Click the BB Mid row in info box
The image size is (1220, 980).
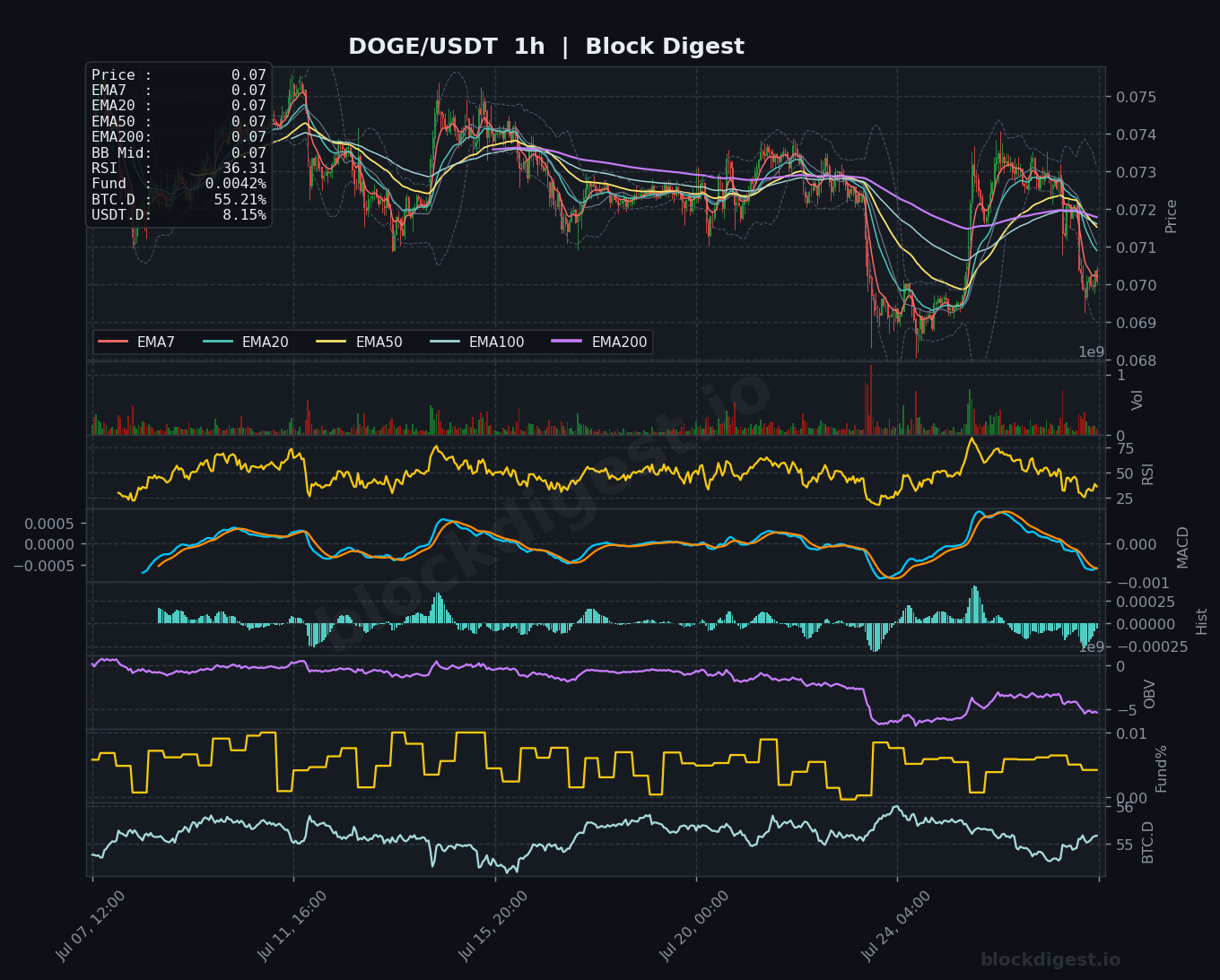point(179,152)
